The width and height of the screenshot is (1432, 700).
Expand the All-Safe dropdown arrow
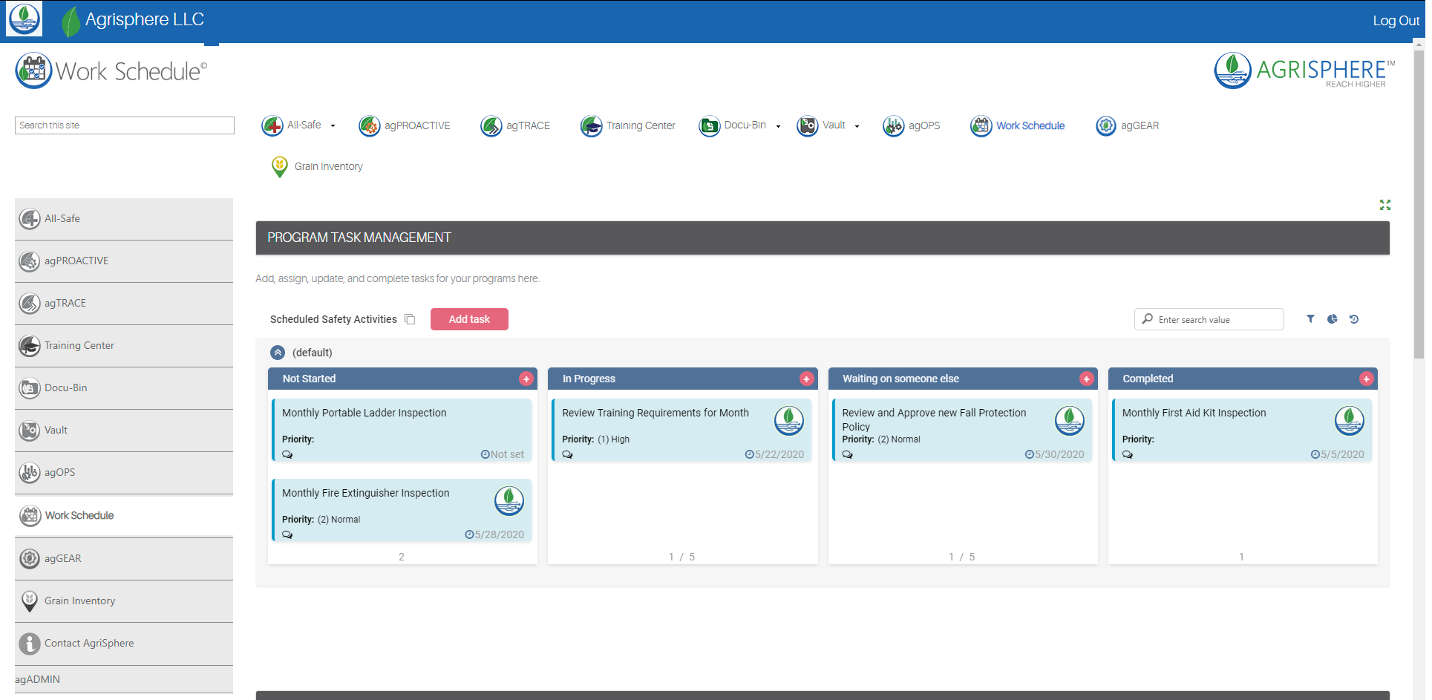pos(333,126)
